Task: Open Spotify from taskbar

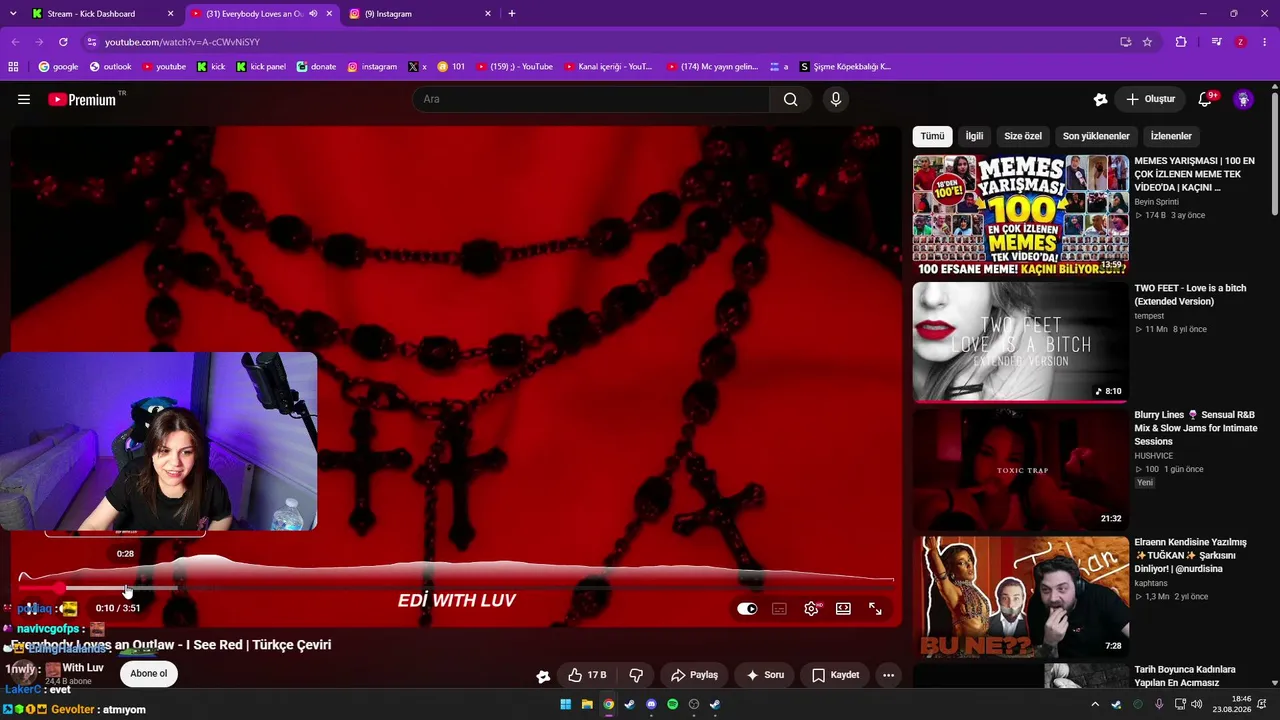Action: tap(672, 704)
